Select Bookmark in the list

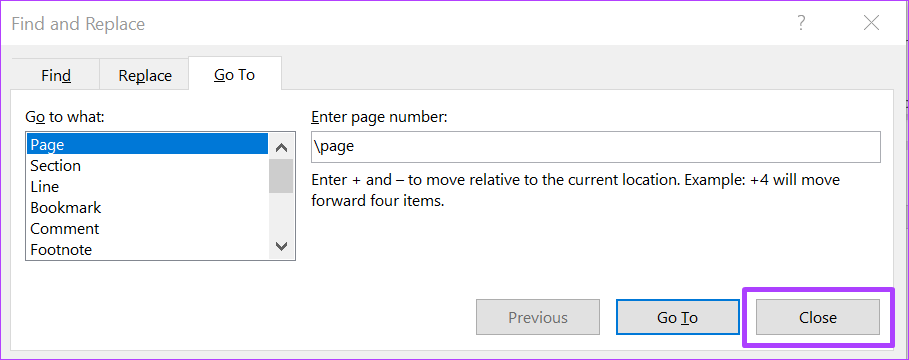(x=148, y=207)
